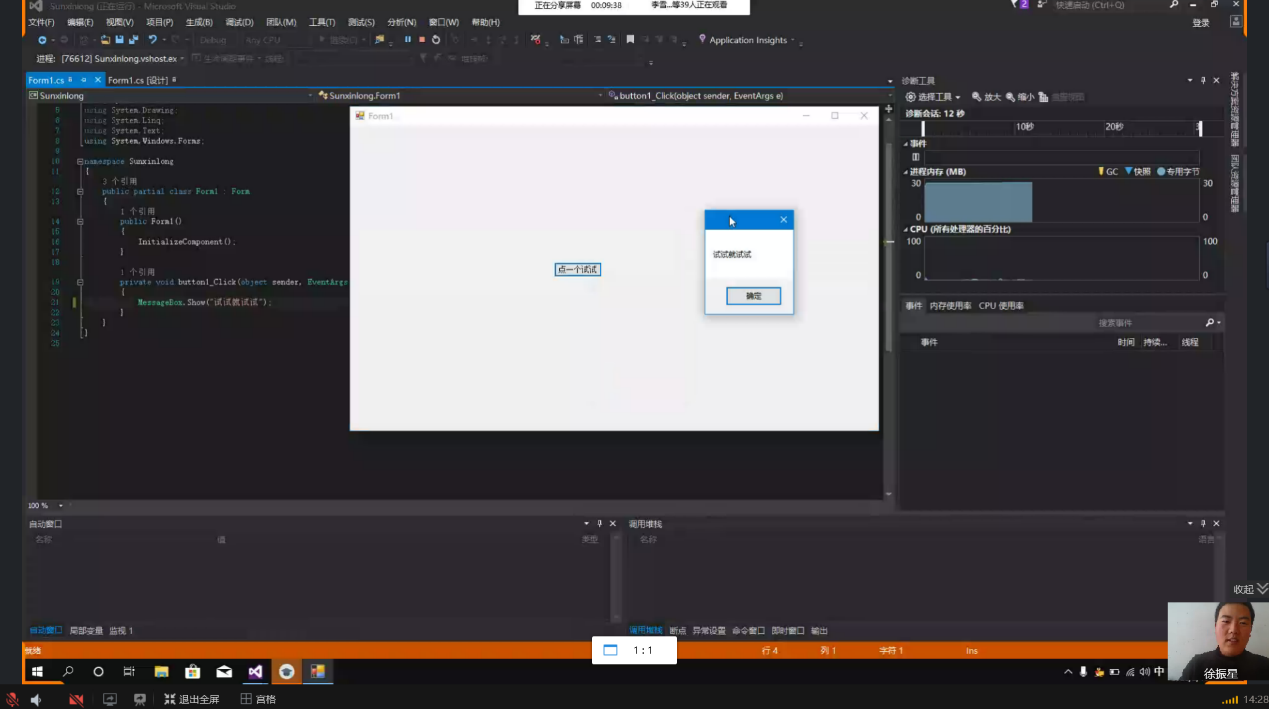Open Visual Studio from the Windows taskbar

[x=256, y=672]
